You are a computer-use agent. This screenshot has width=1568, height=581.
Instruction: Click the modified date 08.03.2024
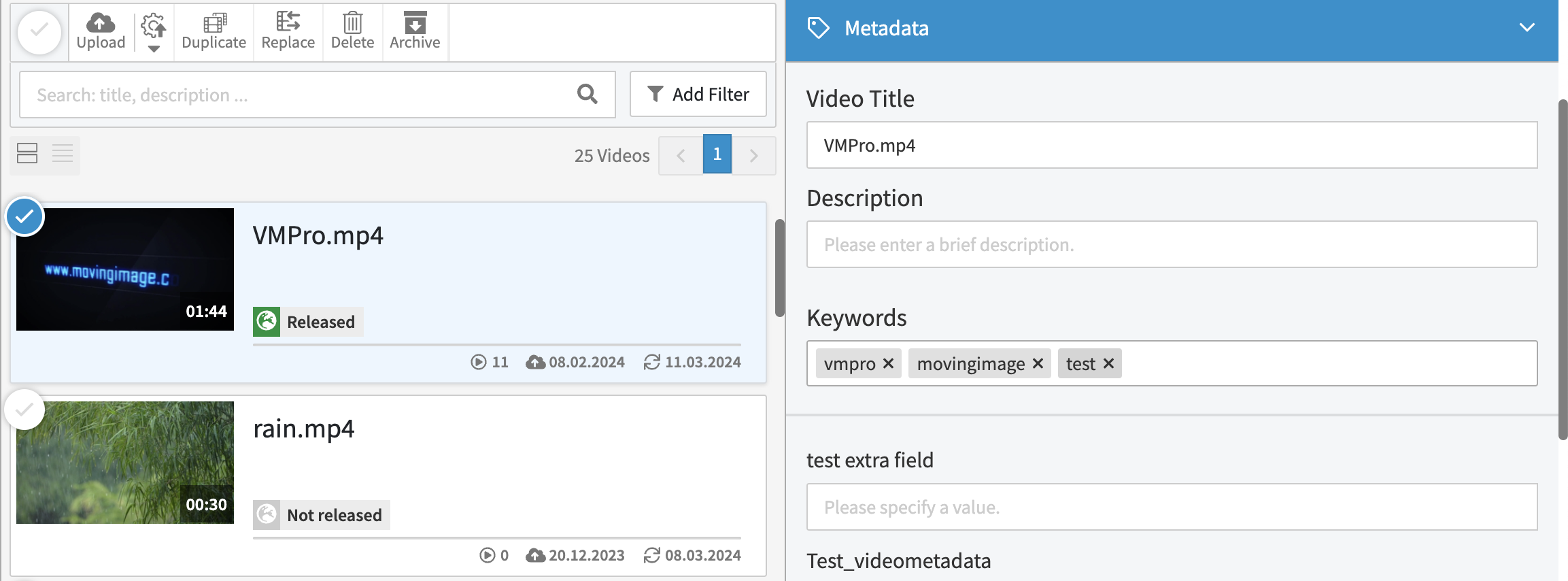pyautogui.click(x=703, y=555)
